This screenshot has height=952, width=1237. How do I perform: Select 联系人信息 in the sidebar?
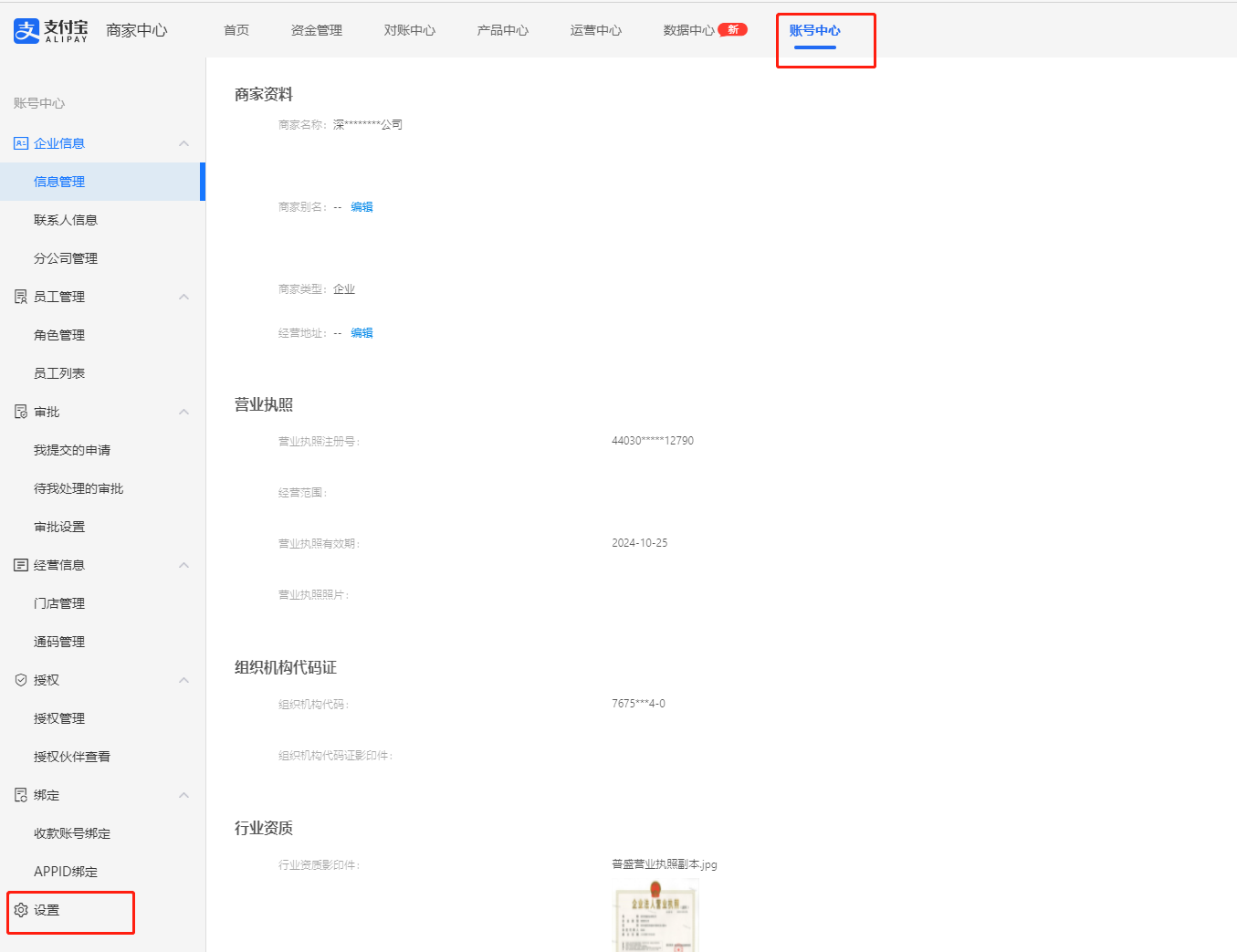click(x=65, y=220)
